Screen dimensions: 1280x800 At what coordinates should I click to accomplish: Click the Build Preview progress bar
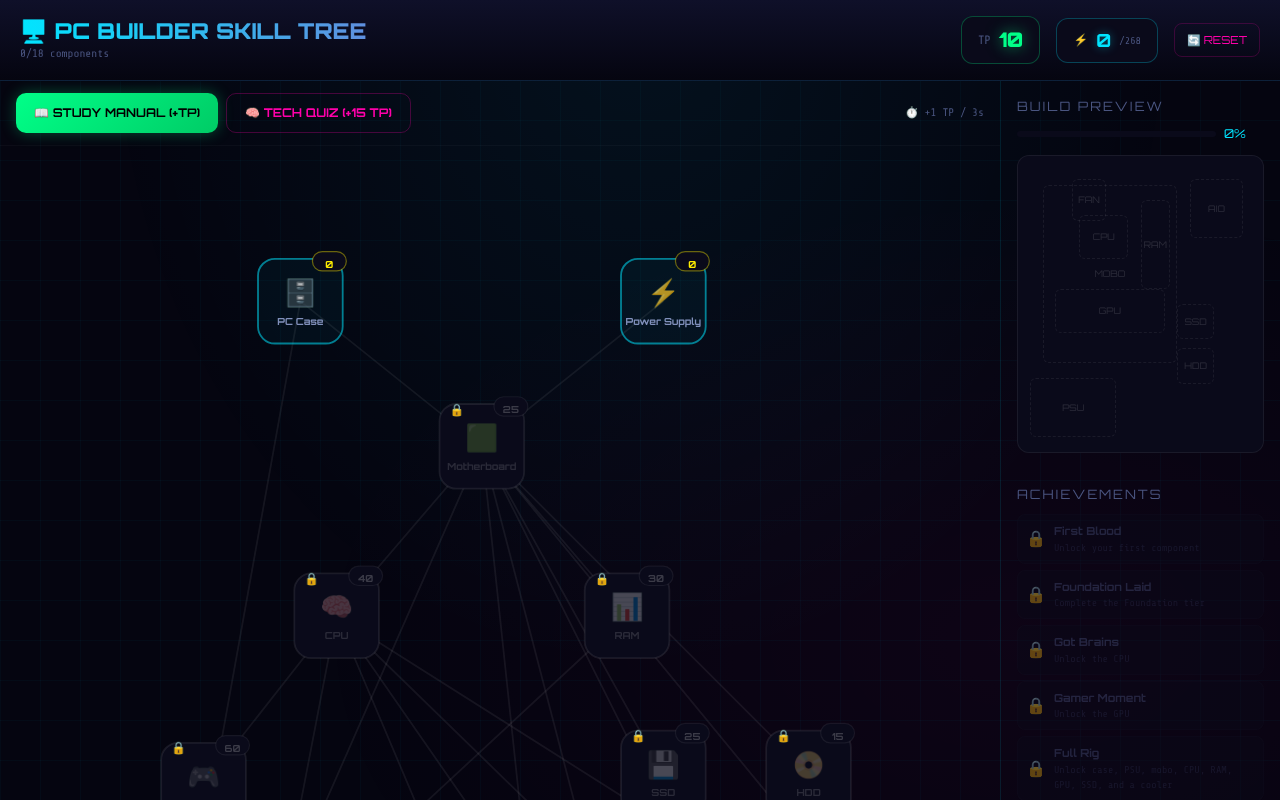[1115, 133]
